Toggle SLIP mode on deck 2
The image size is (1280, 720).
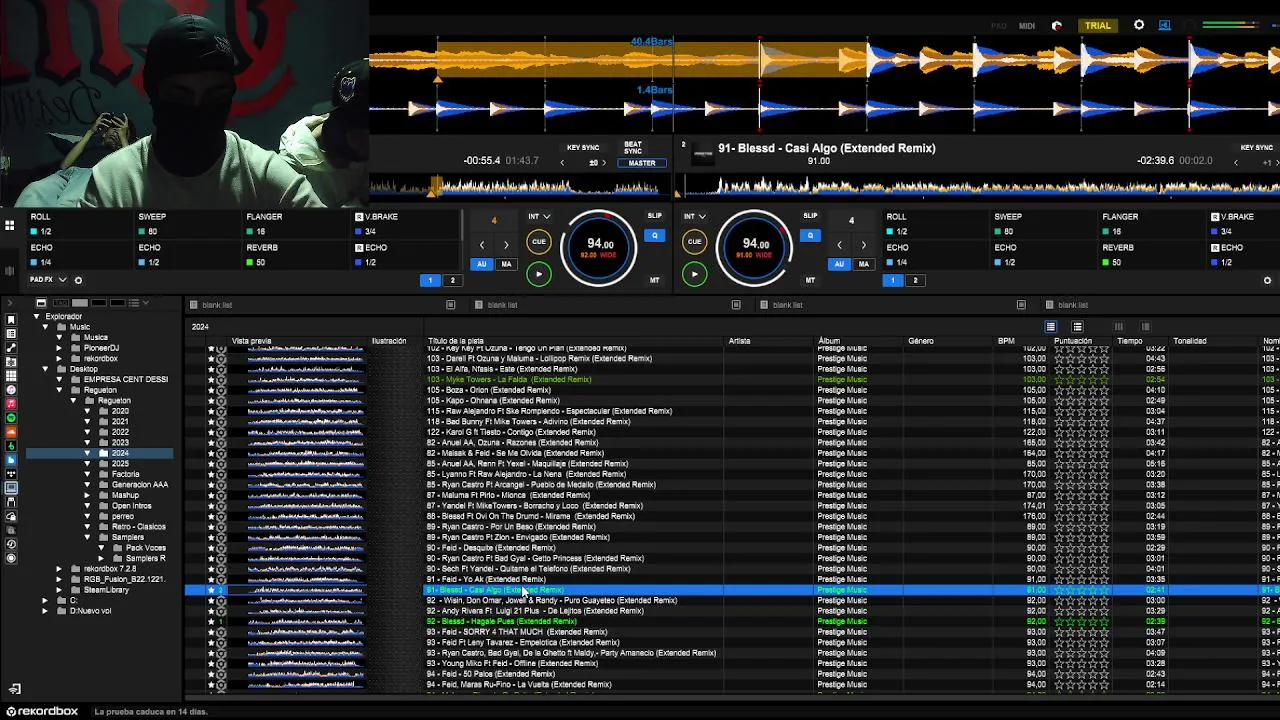[811, 216]
